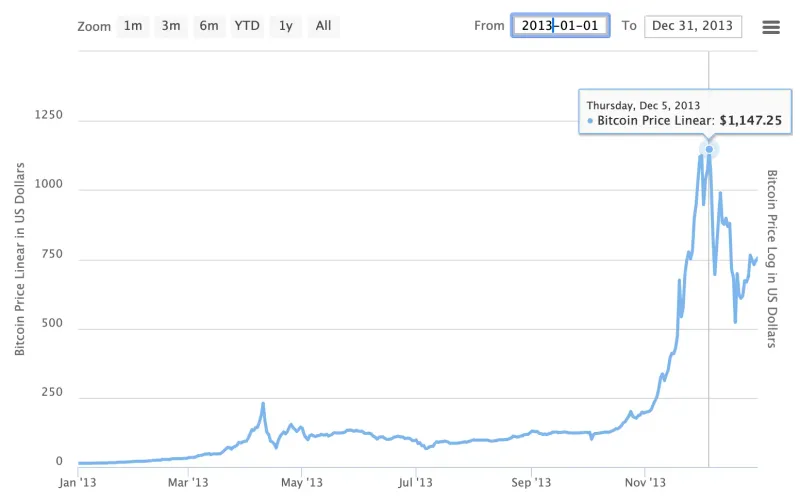Click the 1250 y-axis label

pyautogui.click(x=48, y=115)
